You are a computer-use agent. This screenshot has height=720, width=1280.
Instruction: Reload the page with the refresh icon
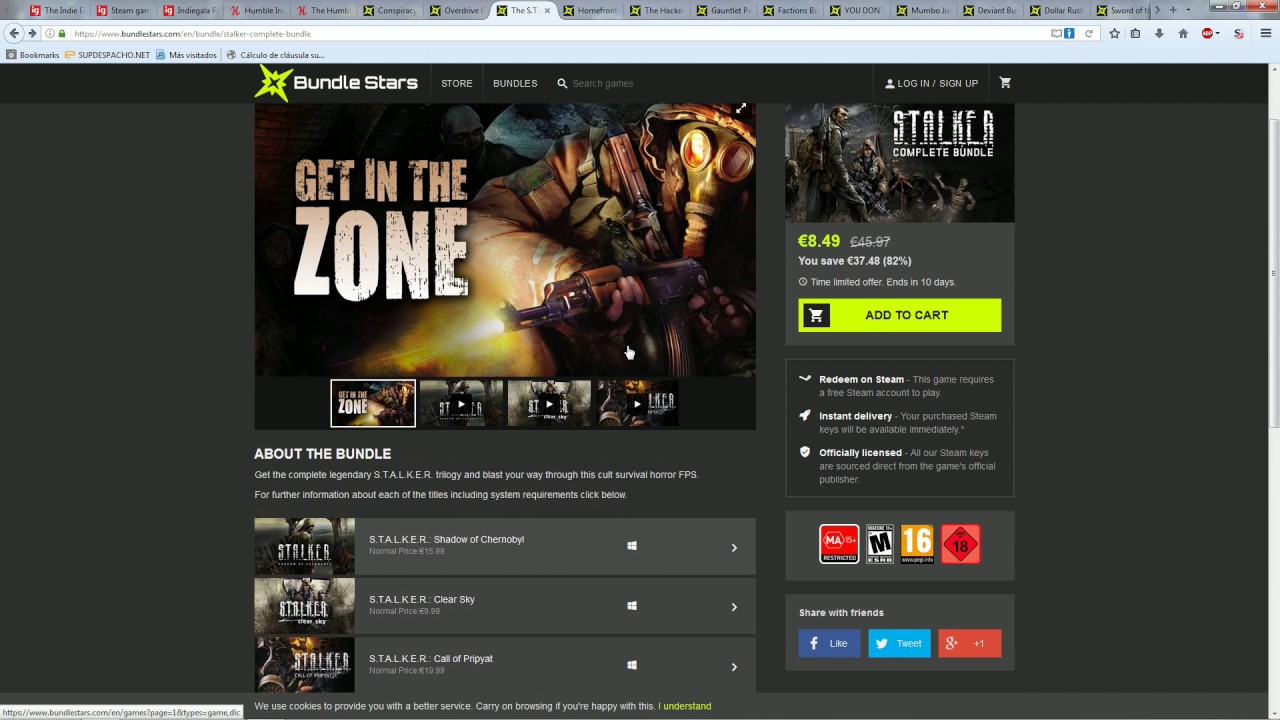1089,33
